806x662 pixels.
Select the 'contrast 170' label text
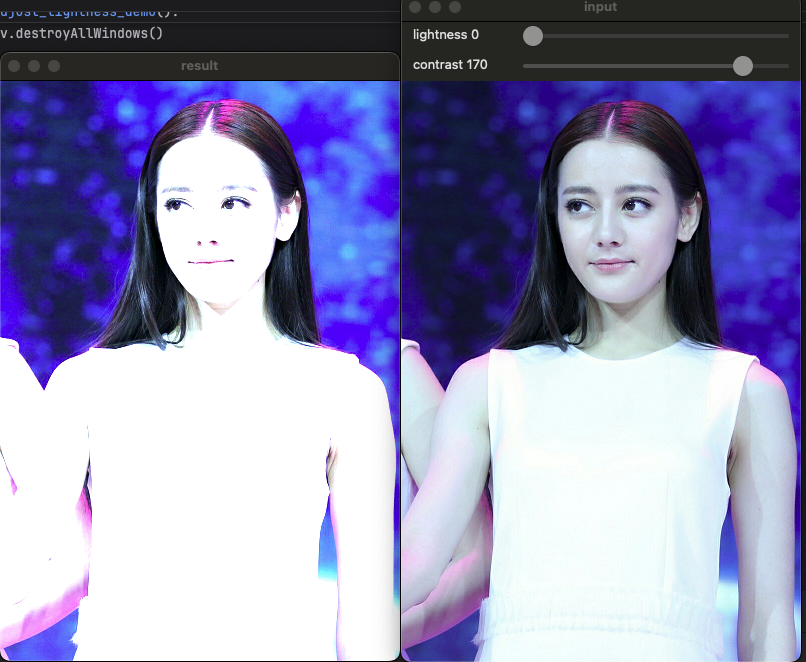coord(448,65)
